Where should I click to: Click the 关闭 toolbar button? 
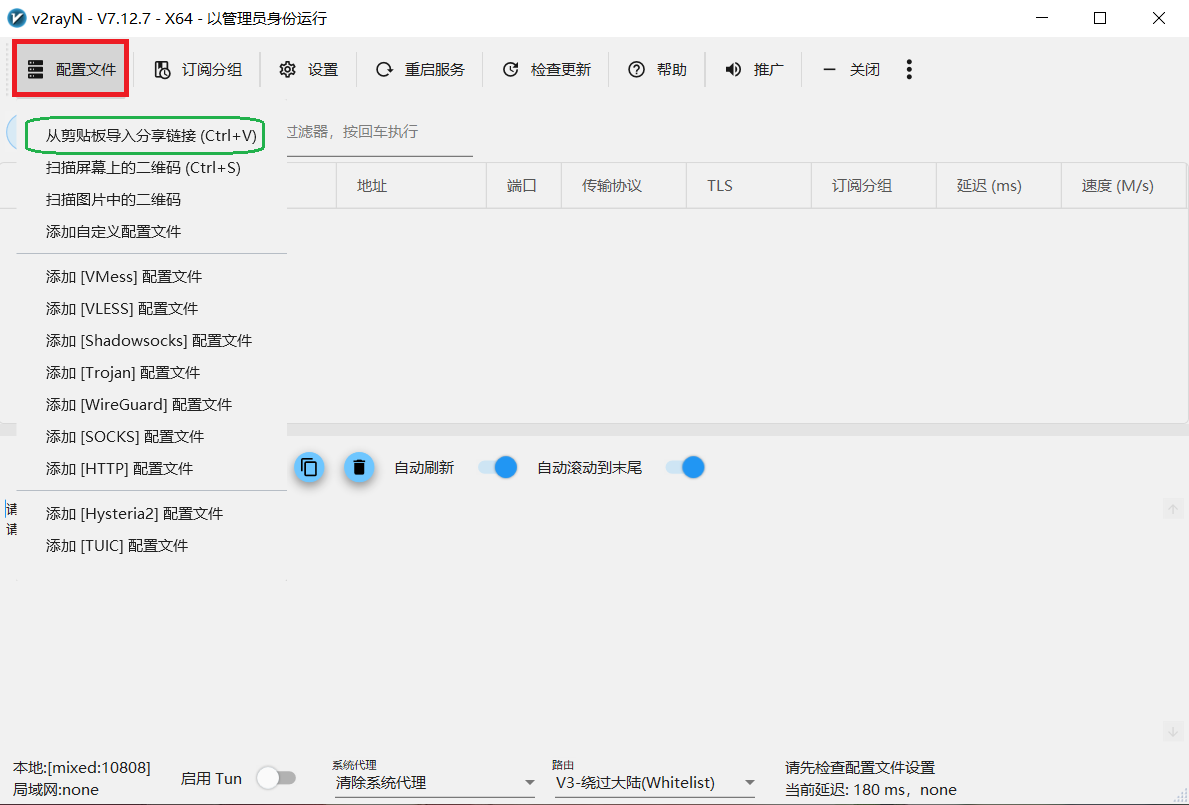[852, 69]
